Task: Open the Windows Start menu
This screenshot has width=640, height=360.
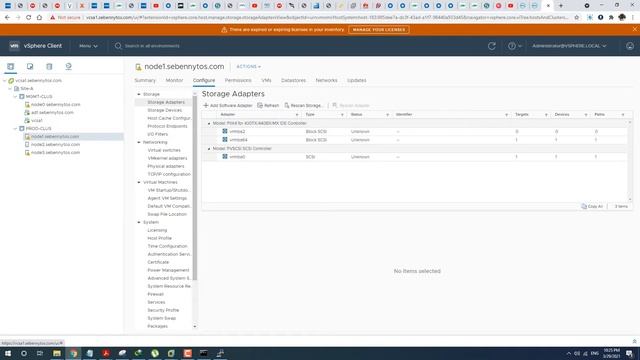Action: [8, 353]
